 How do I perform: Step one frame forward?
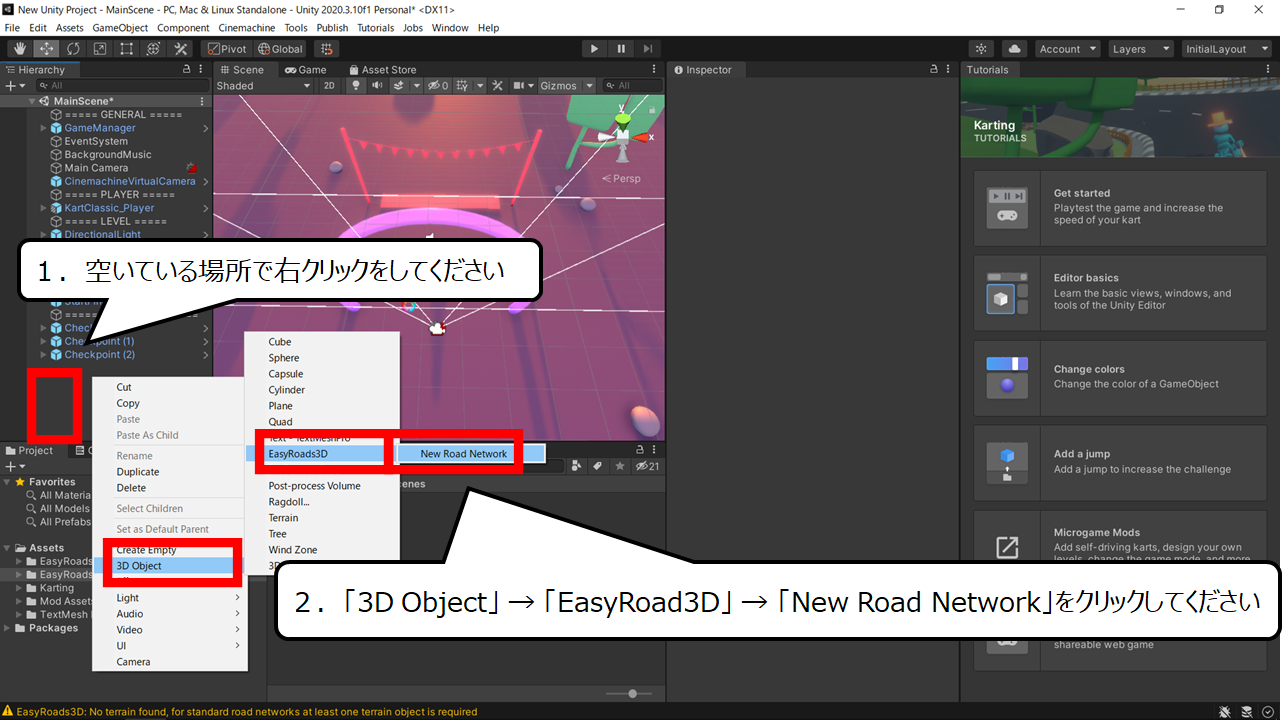pos(648,49)
